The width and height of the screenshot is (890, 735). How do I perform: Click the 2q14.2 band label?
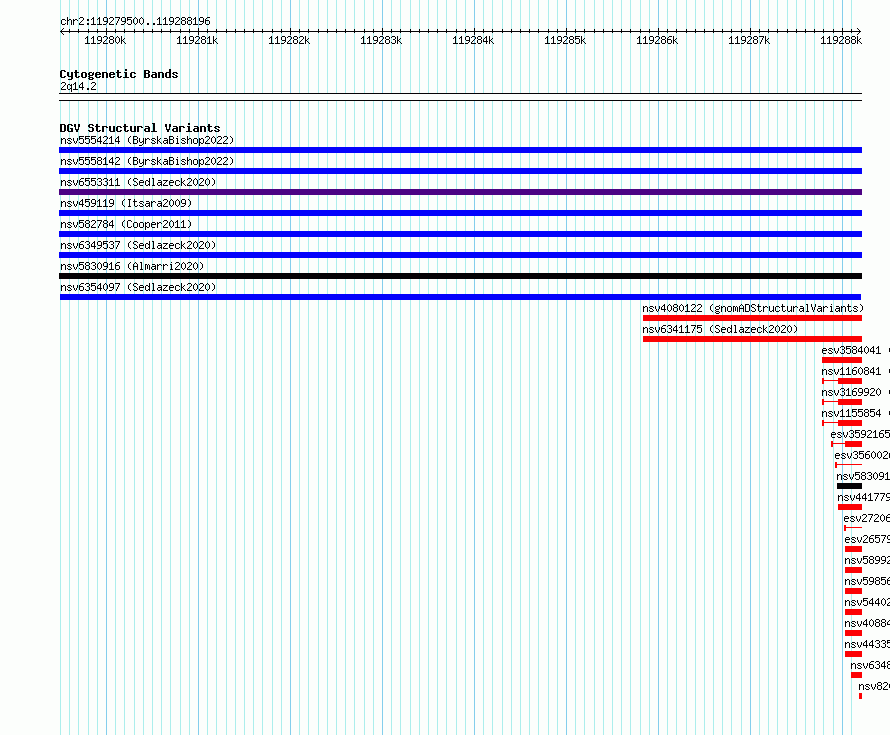pos(78,86)
